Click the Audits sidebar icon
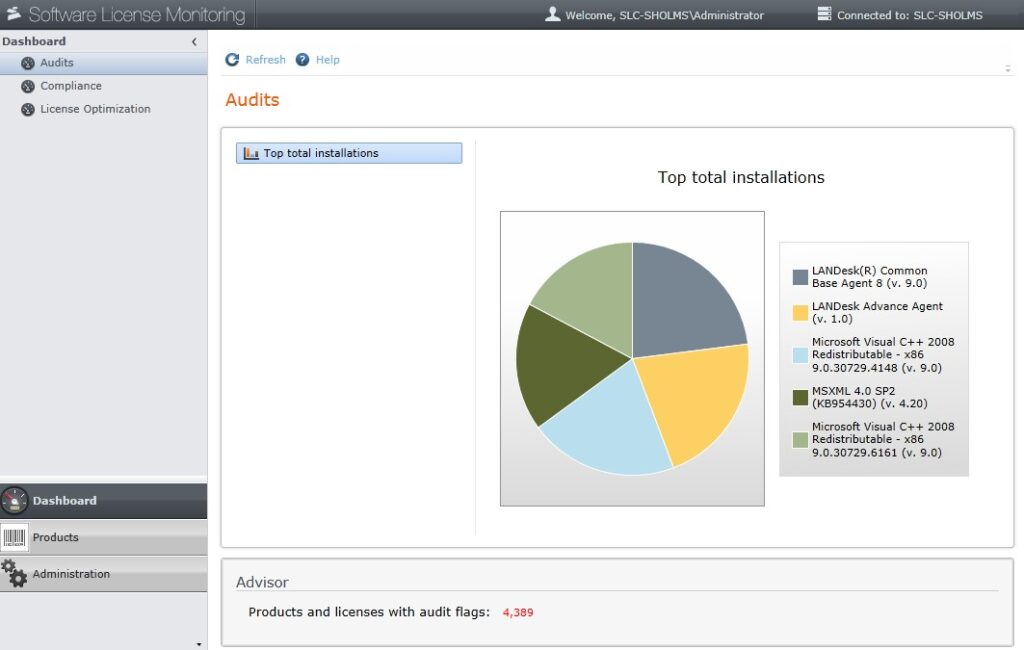Viewport: 1024px width, 650px height. (27, 63)
